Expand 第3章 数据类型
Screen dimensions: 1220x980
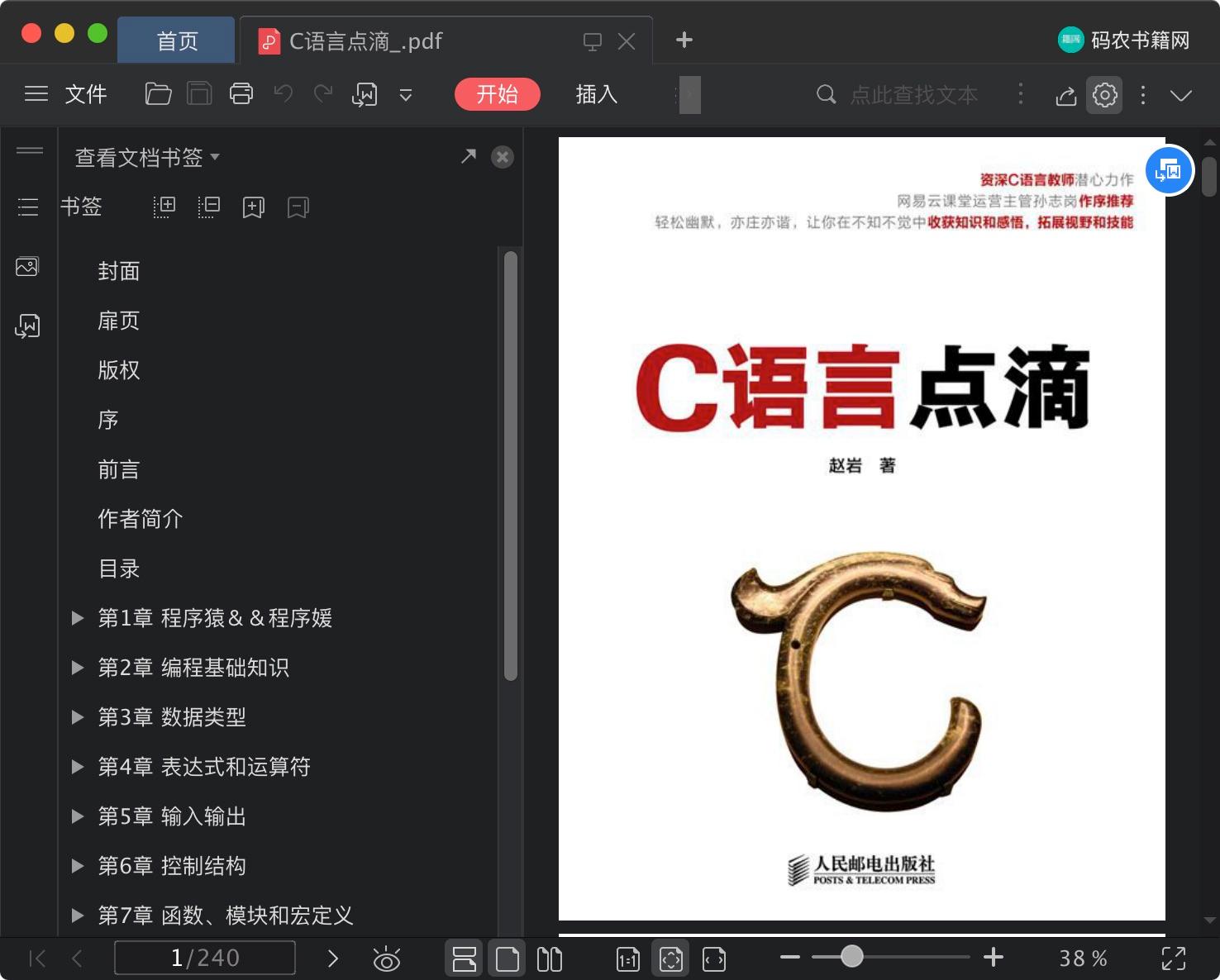[x=78, y=716]
